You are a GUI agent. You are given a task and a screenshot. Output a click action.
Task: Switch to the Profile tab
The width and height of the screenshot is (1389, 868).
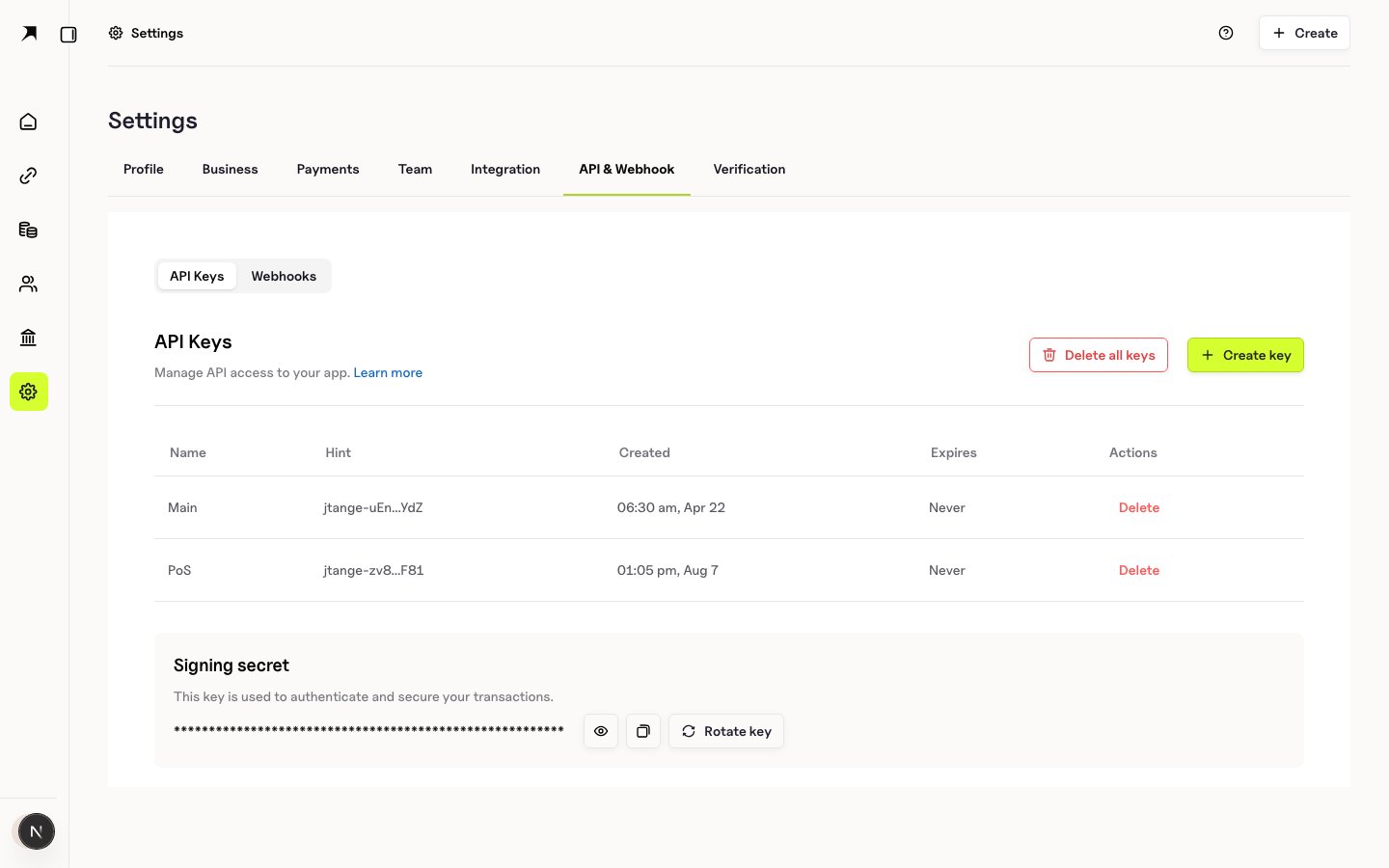pyautogui.click(x=144, y=169)
